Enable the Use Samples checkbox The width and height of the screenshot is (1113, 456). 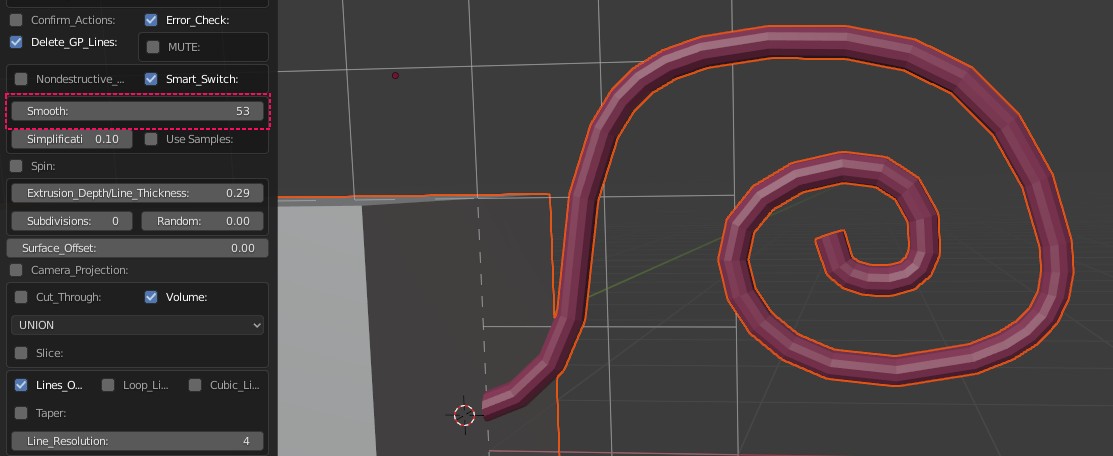click(x=151, y=139)
